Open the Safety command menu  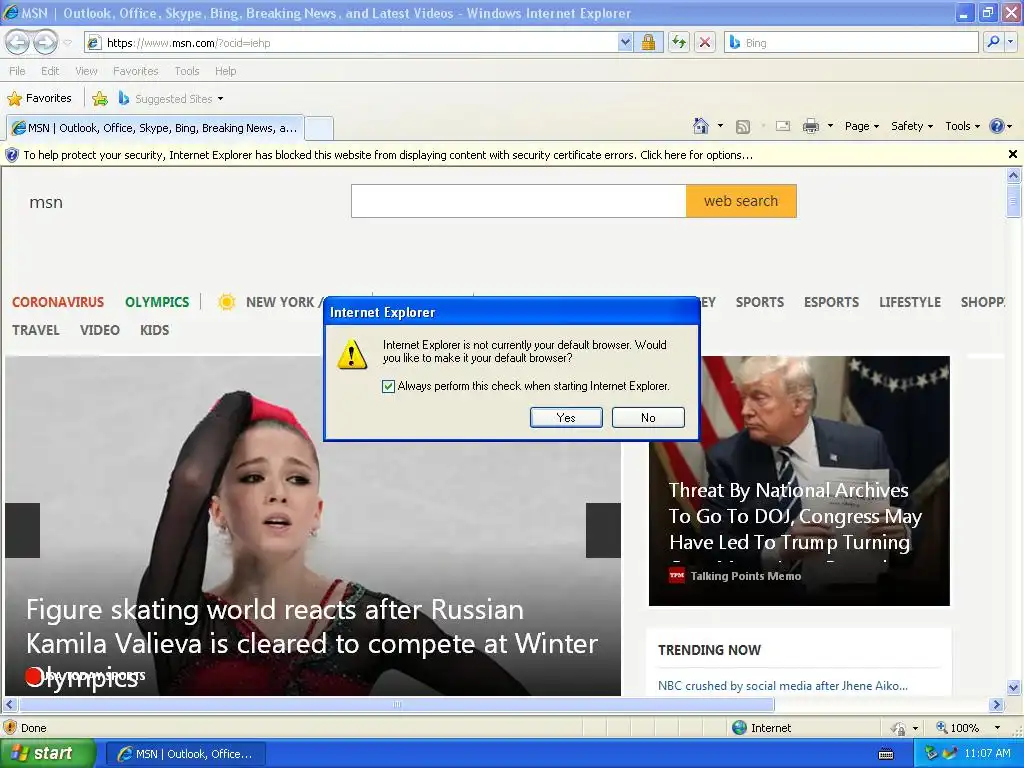click(x=912, y=126)
